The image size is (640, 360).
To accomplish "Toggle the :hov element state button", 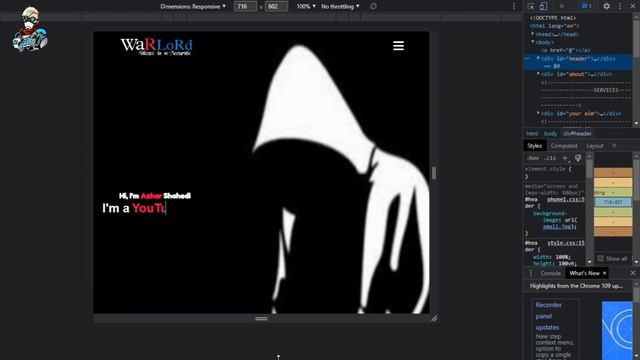I will pyautogui.click(x=533, y=158).
